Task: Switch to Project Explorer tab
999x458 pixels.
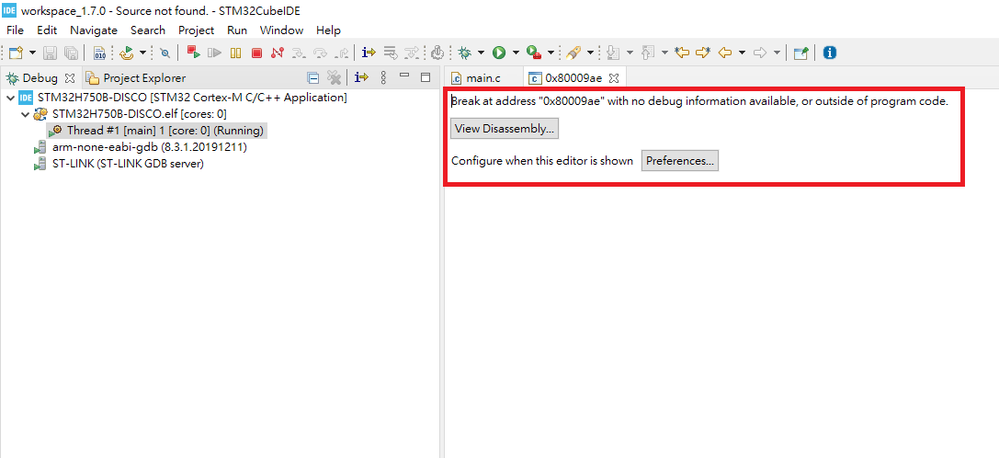Action: click(136, 78)
